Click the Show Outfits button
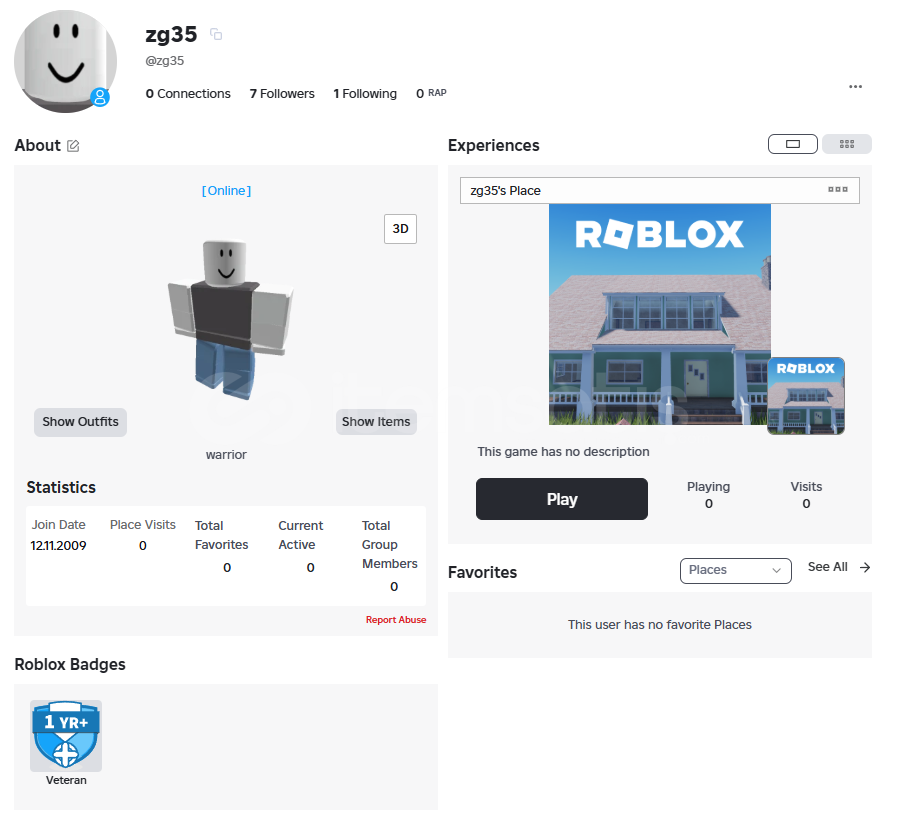The width and height of the screenshot is (898, 818). (x=80, y=422)
